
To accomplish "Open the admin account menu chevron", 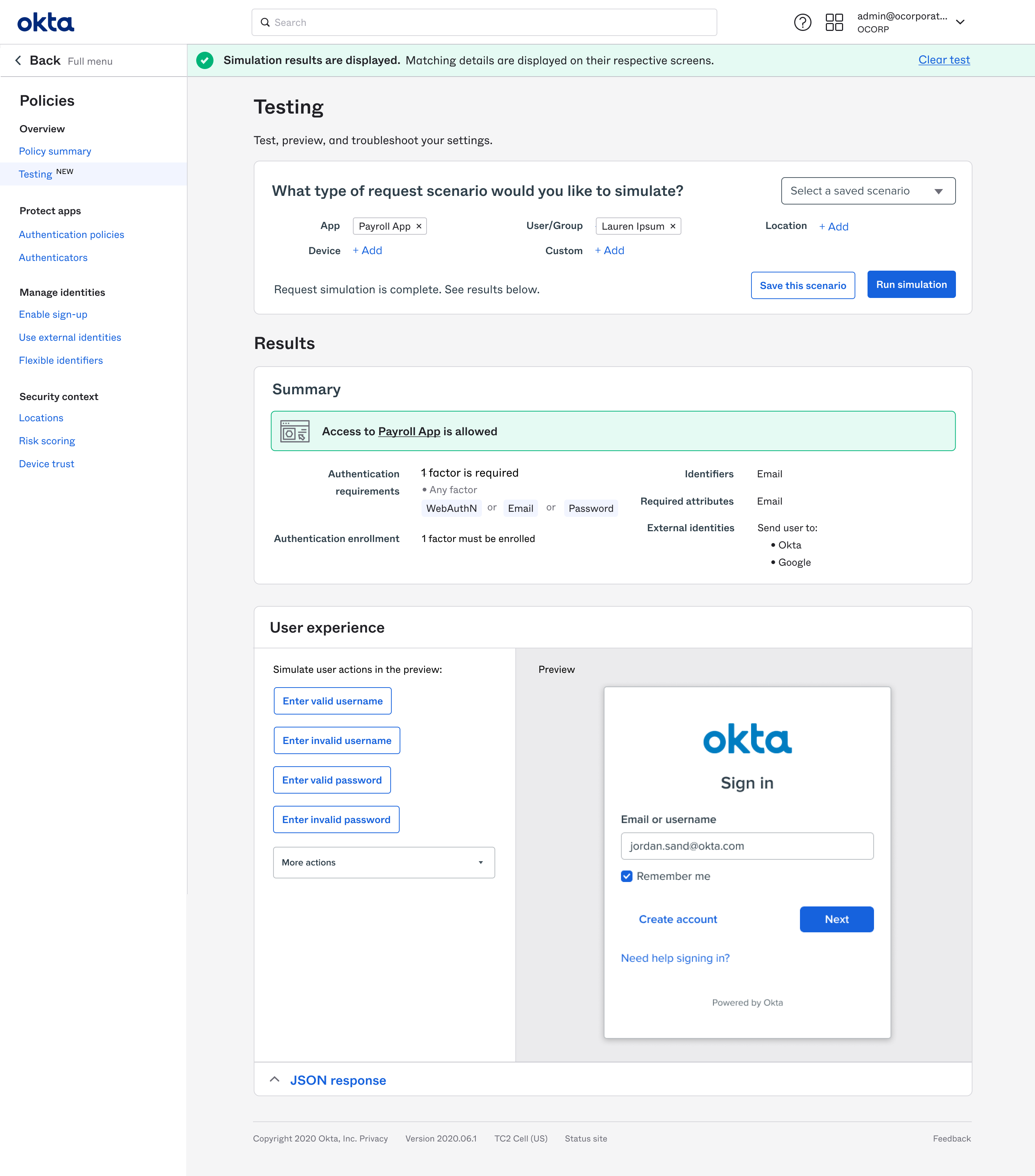I will coord(960,22).
